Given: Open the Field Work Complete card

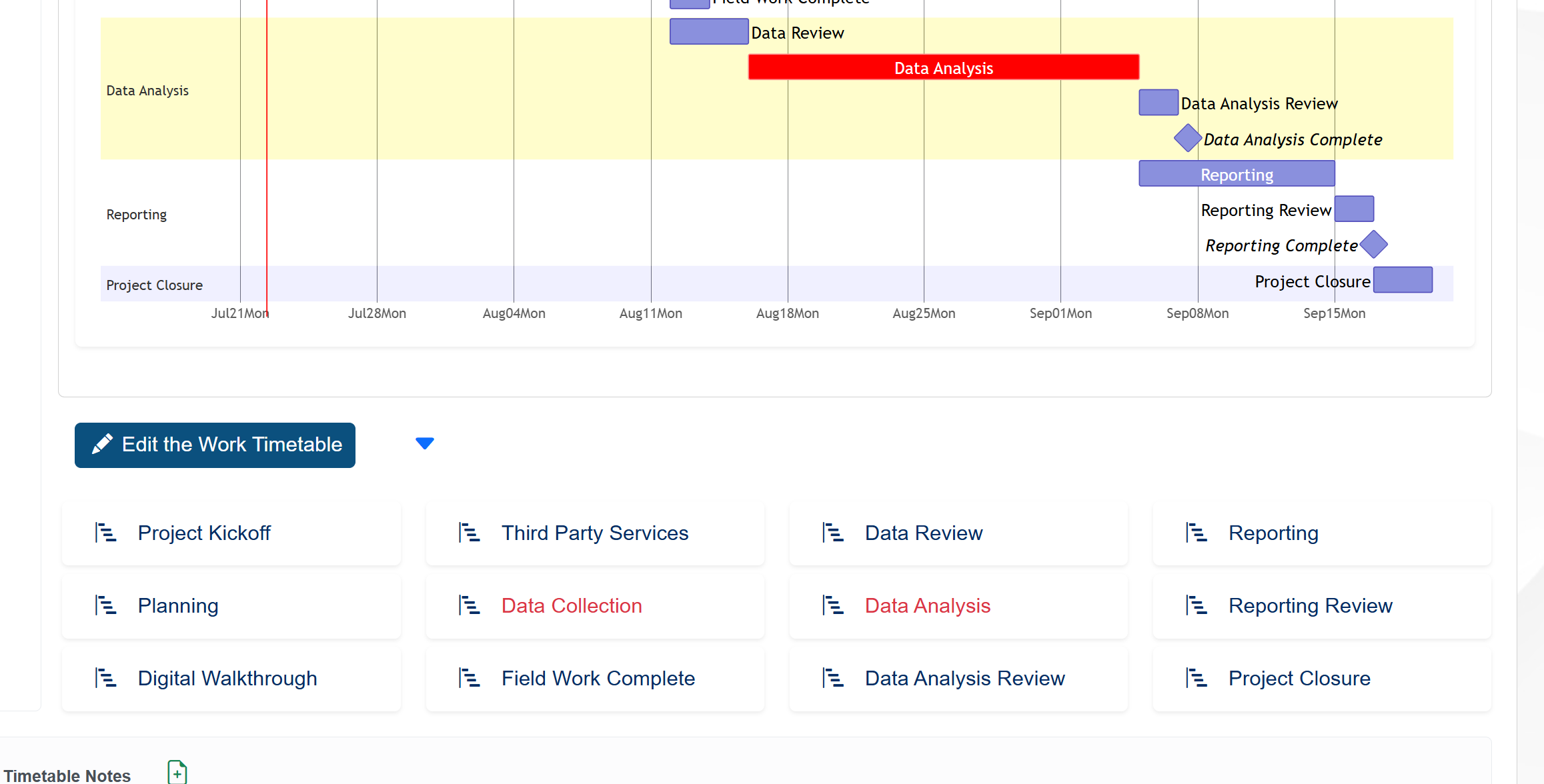Looking at the screenshot, I should (x=598, y=678).
